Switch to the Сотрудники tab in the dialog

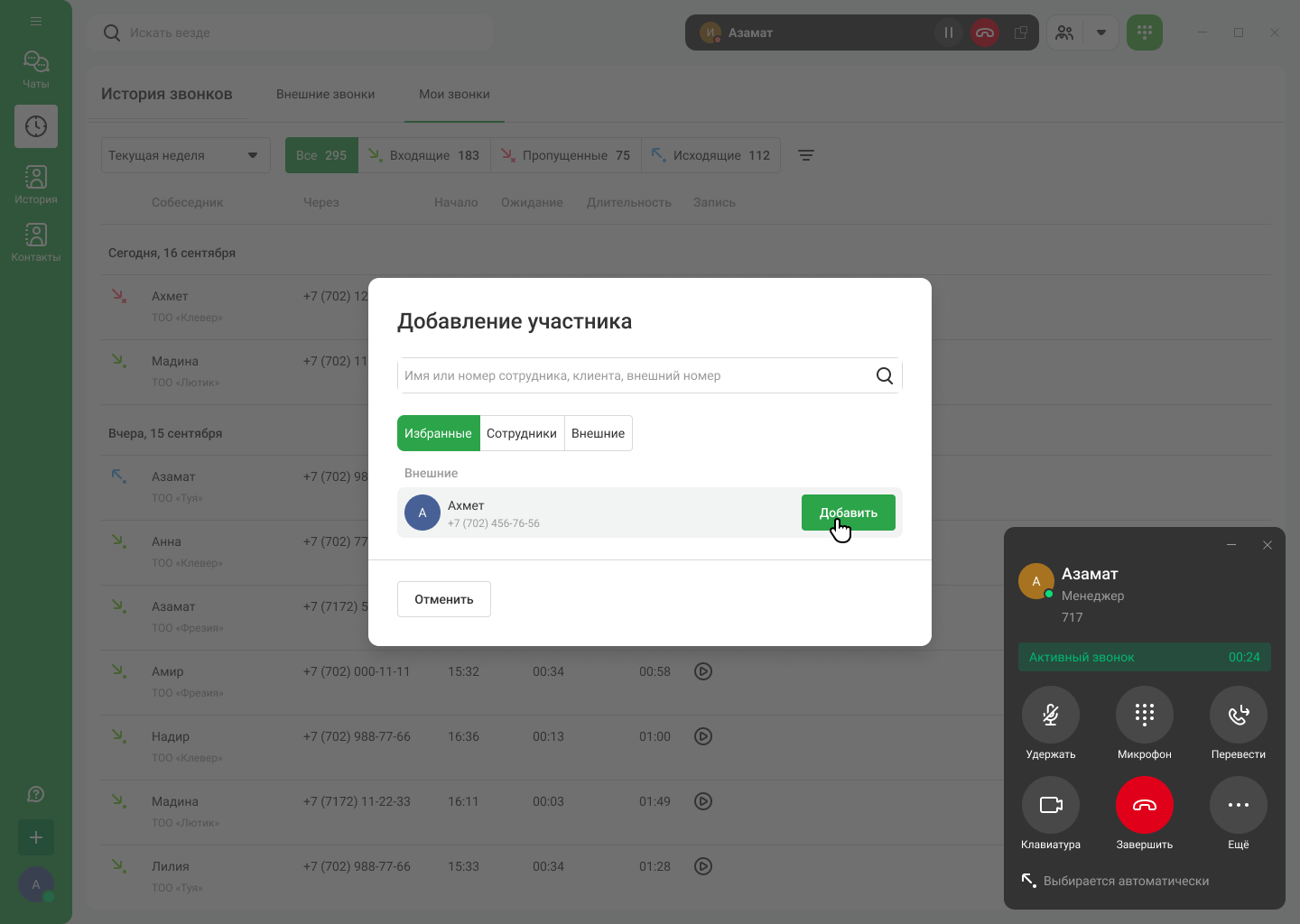[x=521, y=433]
